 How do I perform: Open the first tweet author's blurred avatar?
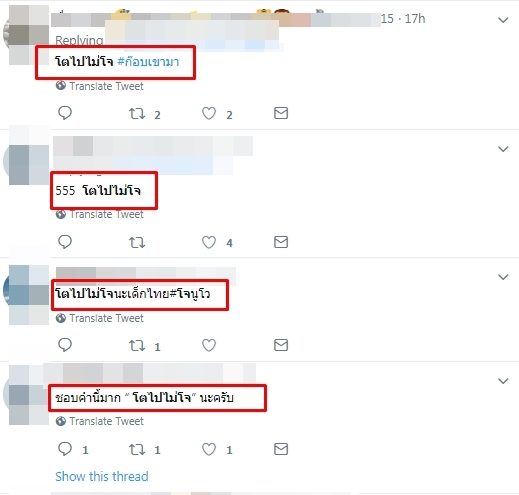(27, 33)
